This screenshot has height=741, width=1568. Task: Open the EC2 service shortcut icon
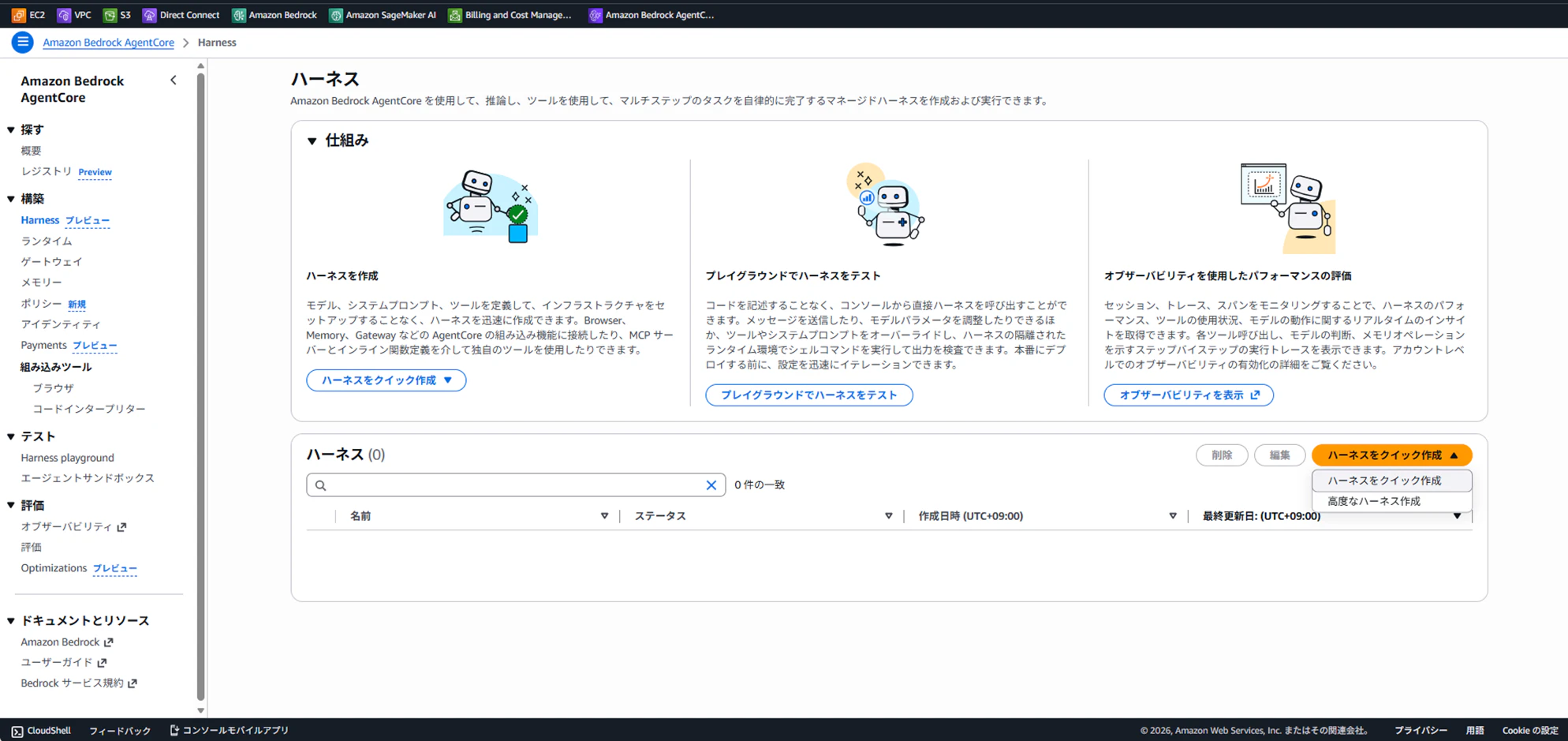tap(18, 15)
